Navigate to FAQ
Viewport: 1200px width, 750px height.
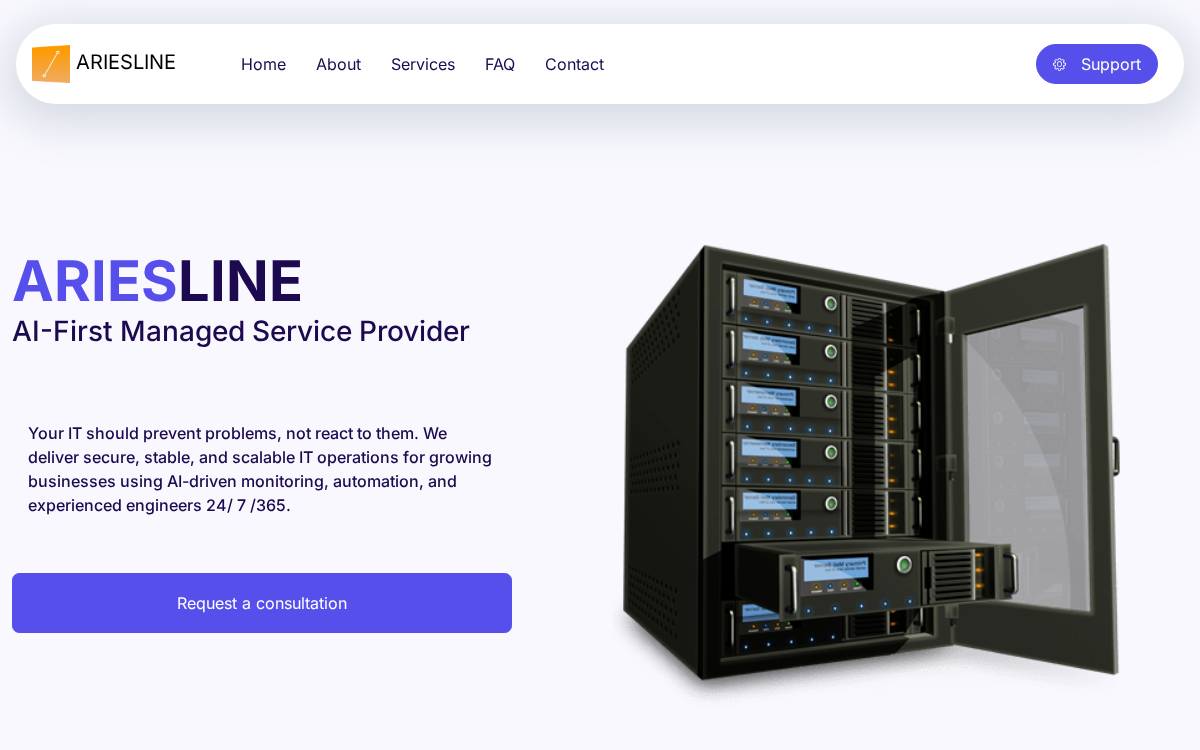pyautogui.click(x=500, y=64)
